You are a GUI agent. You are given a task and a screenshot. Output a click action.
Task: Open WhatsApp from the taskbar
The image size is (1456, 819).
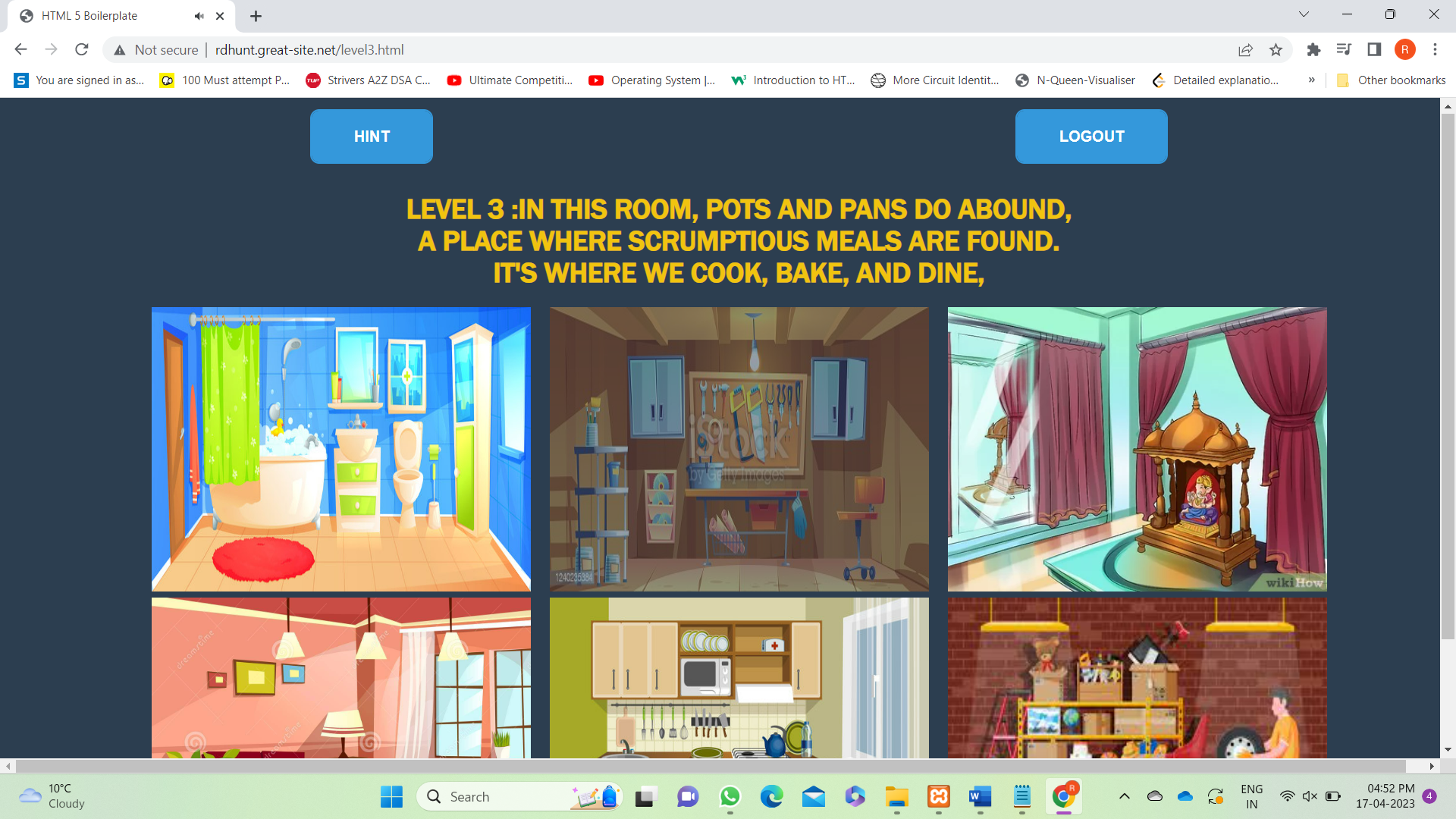[730, 797]
